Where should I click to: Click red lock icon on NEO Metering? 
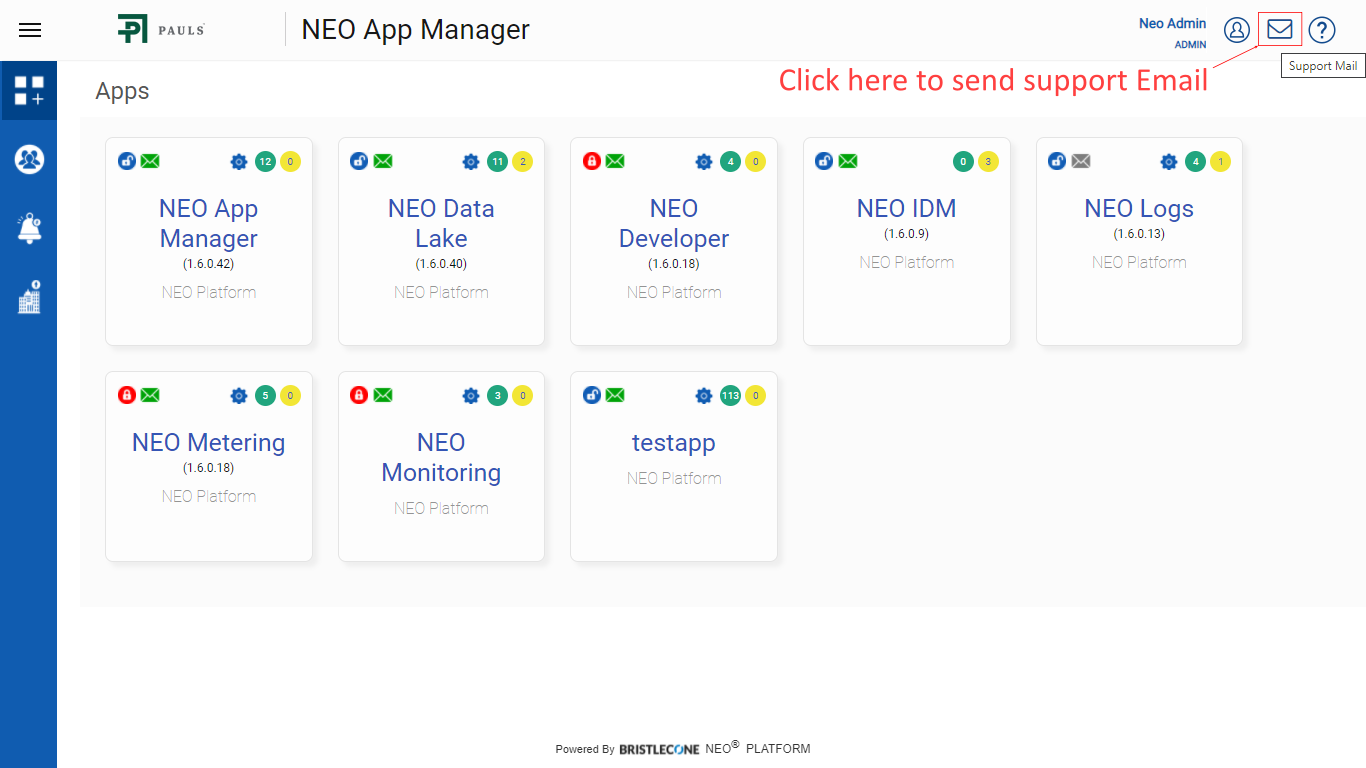pos(127,395)
